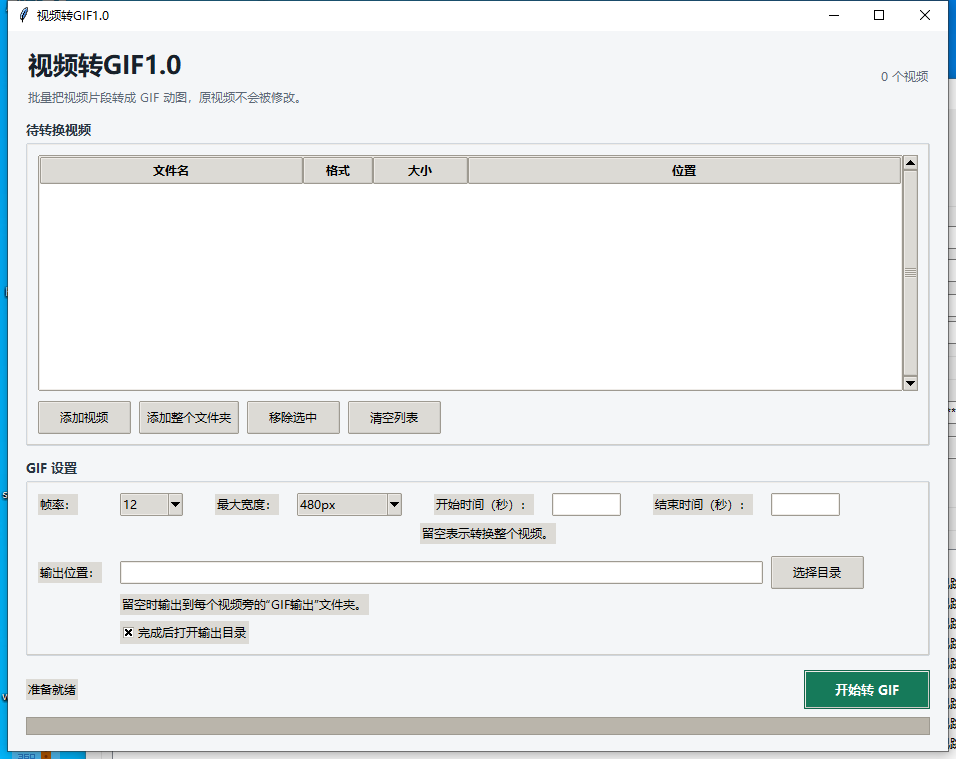956x759 pixels.
Task: Click the 添加整个文件夹 button
Action: 189,418
